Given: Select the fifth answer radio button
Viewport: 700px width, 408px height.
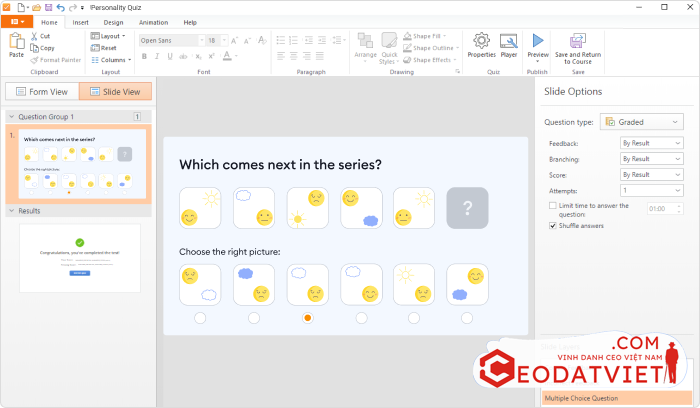Looking at the screenshot, I should [414, 318].
